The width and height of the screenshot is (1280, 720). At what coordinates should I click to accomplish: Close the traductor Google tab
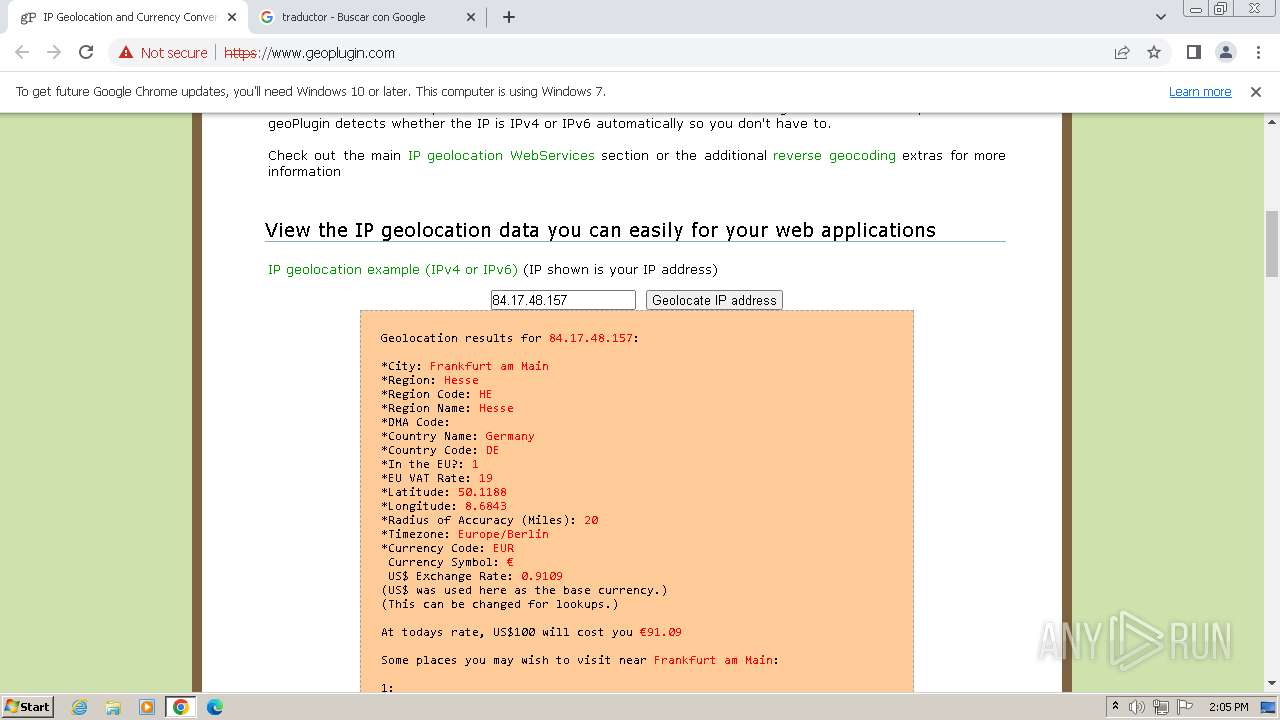(x=472, y=17)
